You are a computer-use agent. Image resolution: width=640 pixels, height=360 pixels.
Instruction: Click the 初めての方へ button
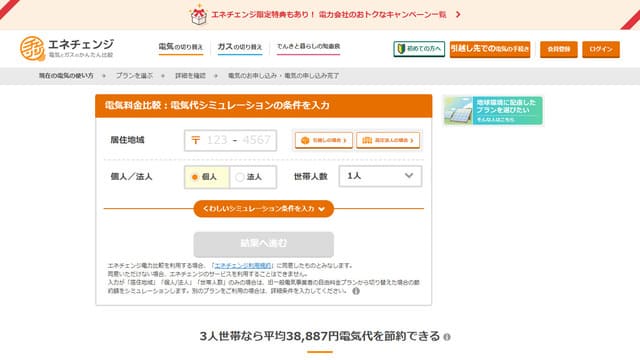point(419,49)
